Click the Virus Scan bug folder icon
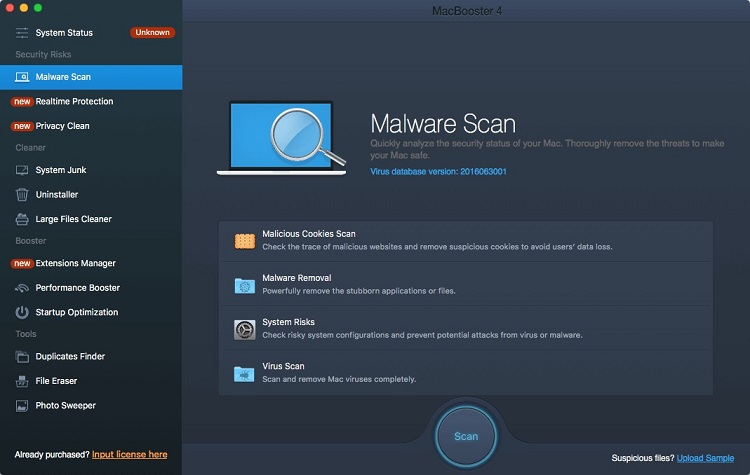 (244, 374)
